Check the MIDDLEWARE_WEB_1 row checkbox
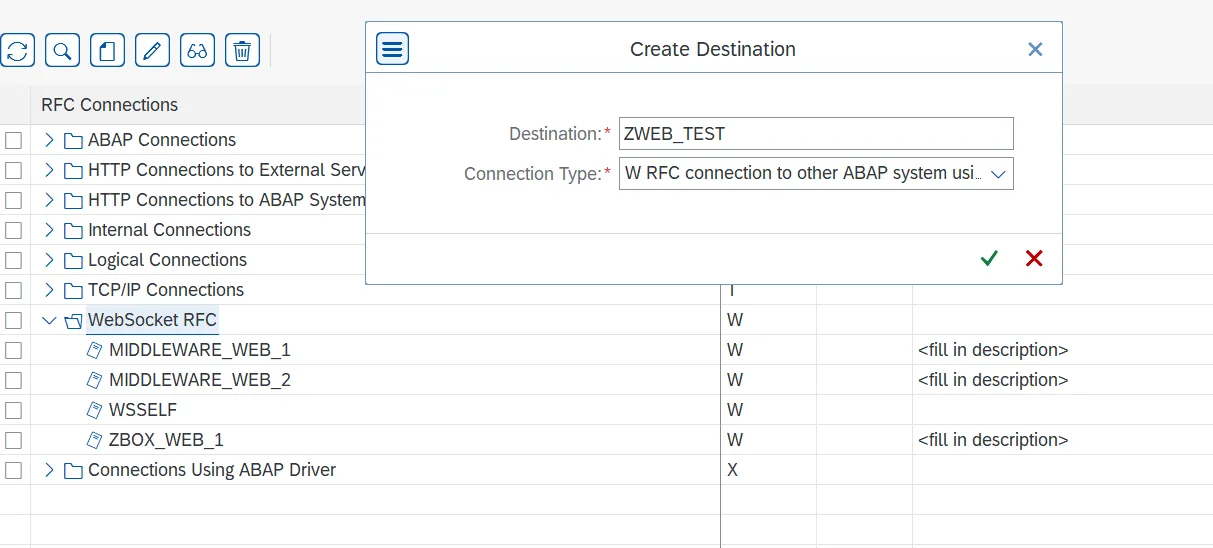1213x548 pixels. click(x=13, y=350)
